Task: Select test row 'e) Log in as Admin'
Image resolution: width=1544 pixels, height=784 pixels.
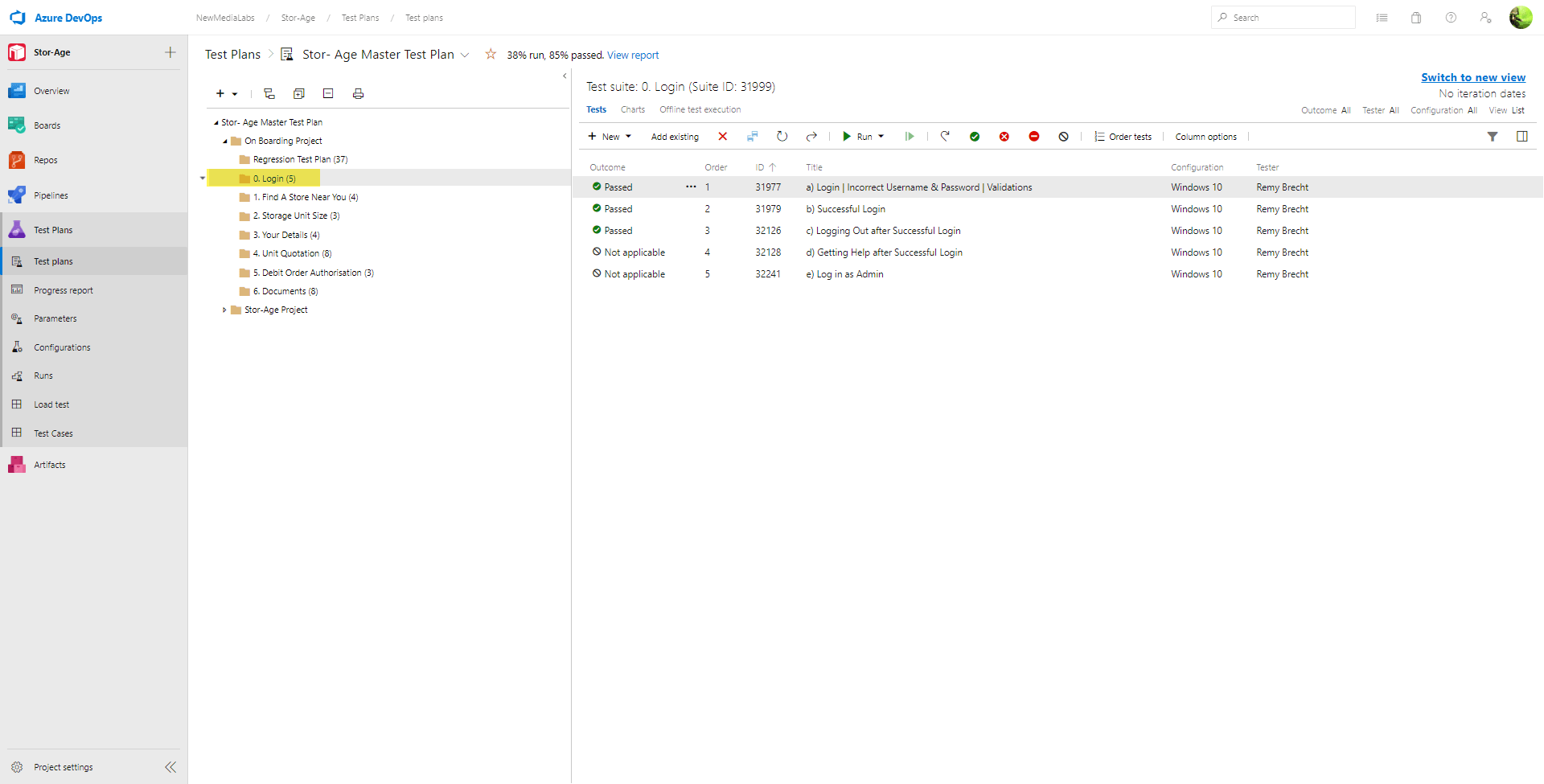Action: click(x=1057, y=274)
